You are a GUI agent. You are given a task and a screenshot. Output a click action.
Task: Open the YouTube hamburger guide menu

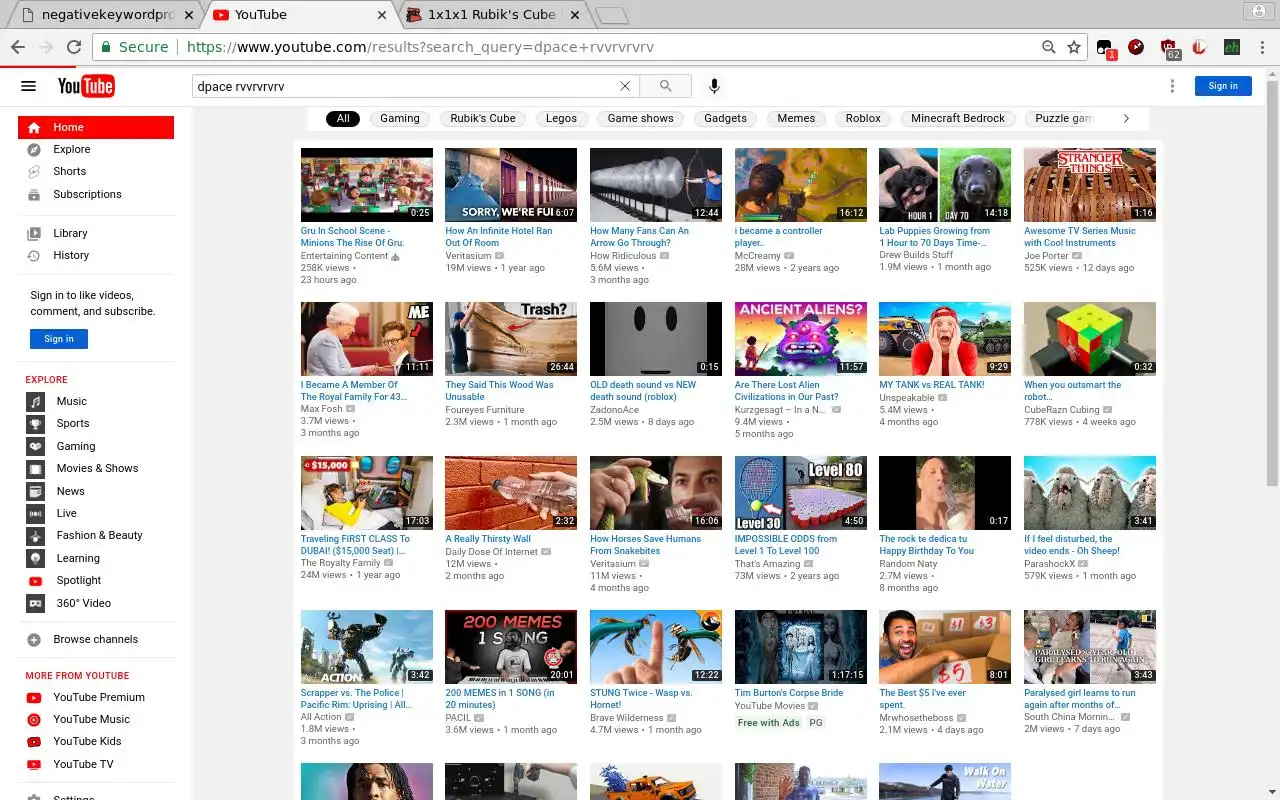click(x=28, y=86)
